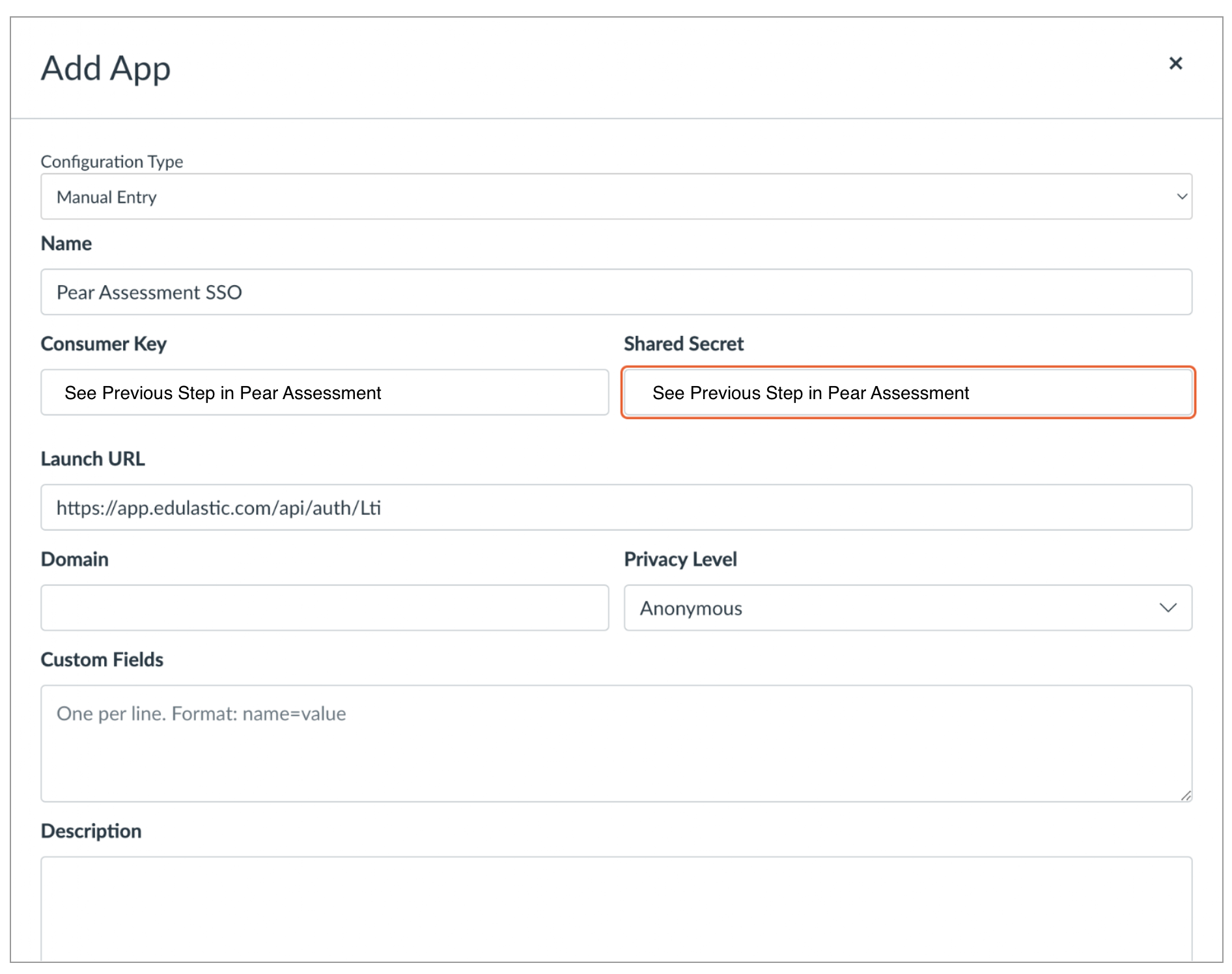Click the Description label

click(91, 831)
